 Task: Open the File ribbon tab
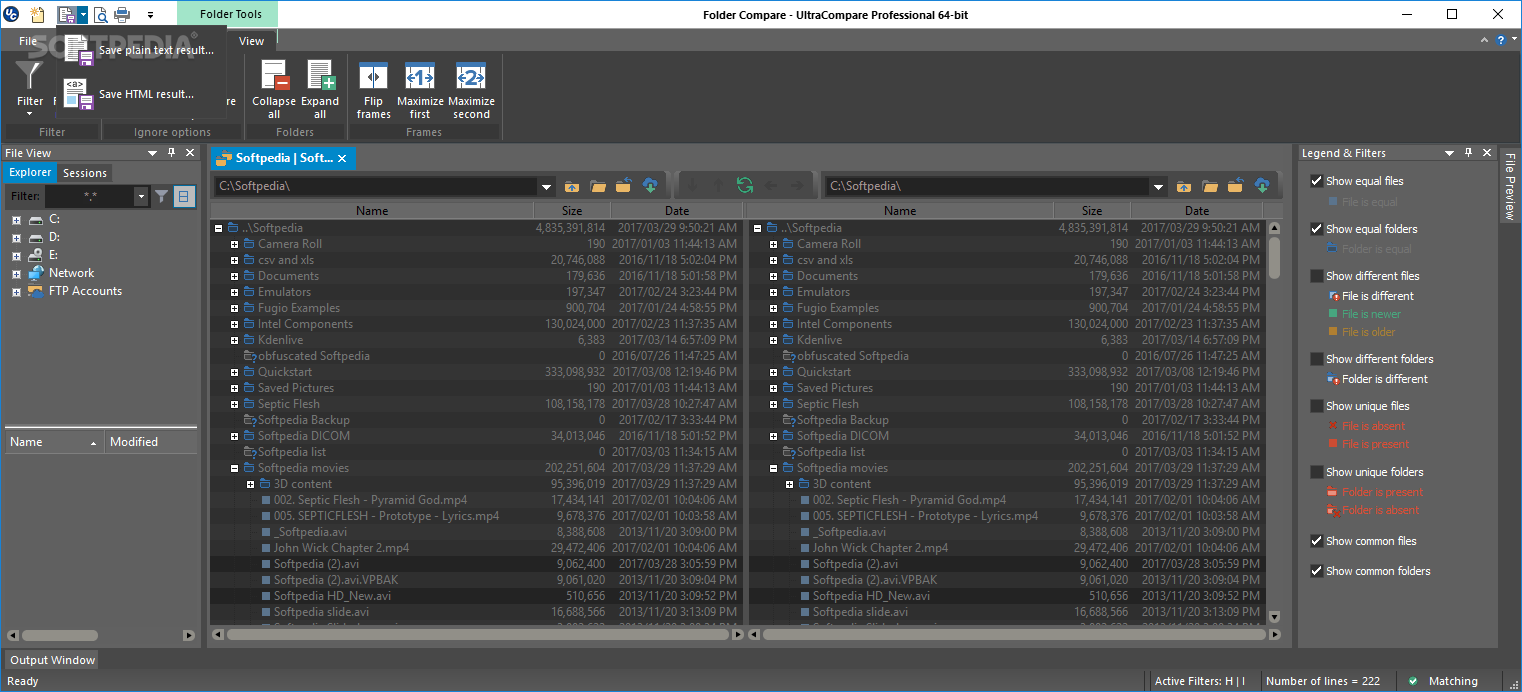pyautogui.click(x=28, y=41)
